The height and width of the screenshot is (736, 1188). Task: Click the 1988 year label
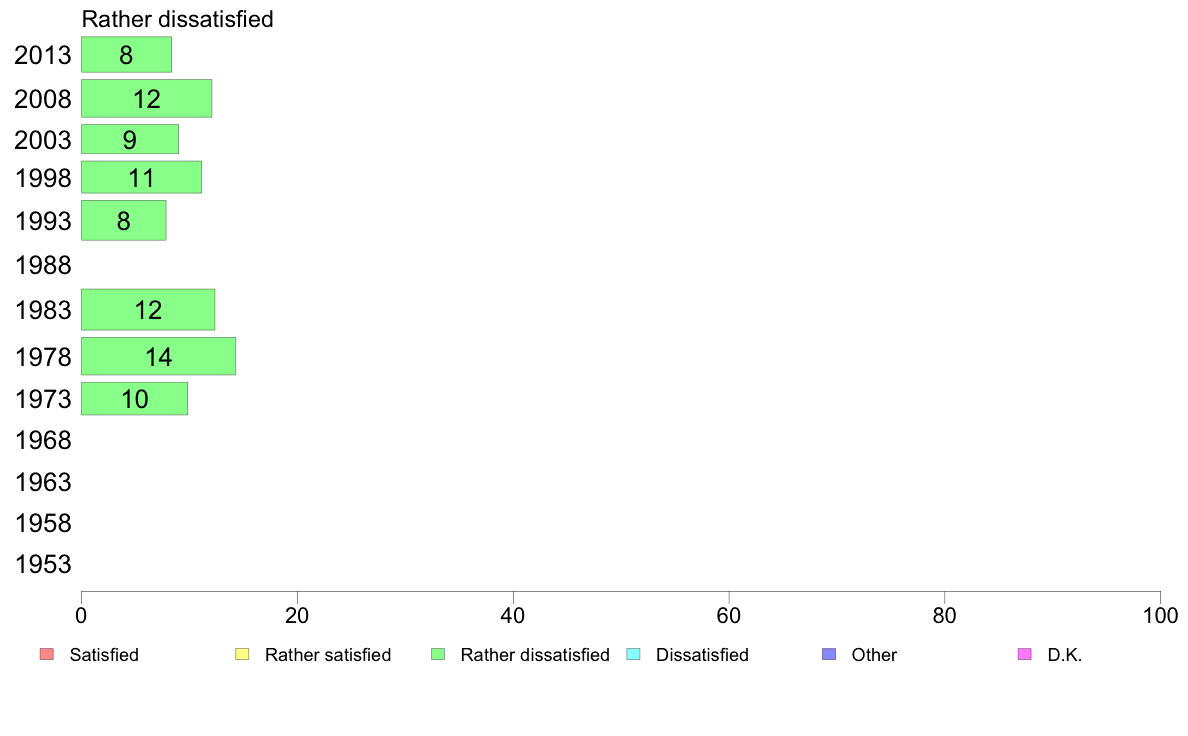pos(43,265)
